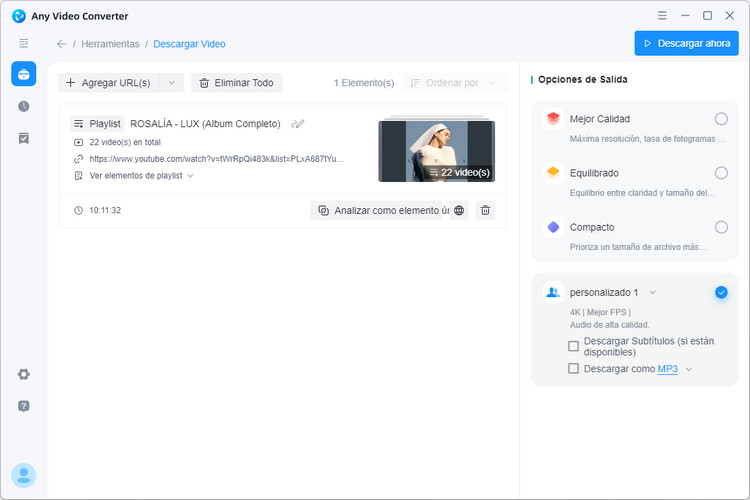This screenshot has width=750, height=500.
Task: Enable Descargar Subtítulos checkbox
Action: (573, 346)
